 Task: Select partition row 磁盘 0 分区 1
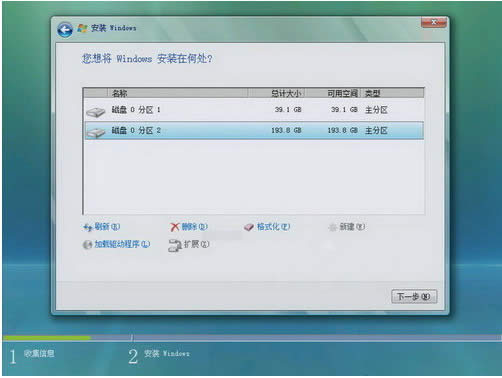[254, 110]
